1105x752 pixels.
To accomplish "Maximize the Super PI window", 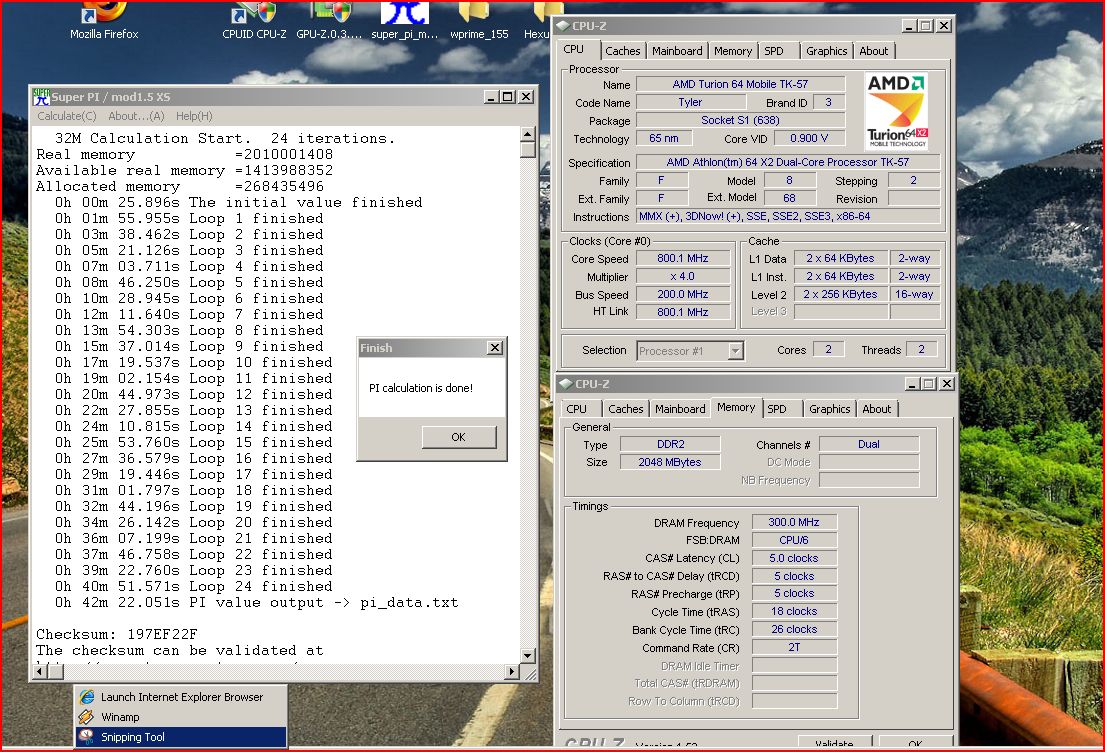I will [508, 97].
